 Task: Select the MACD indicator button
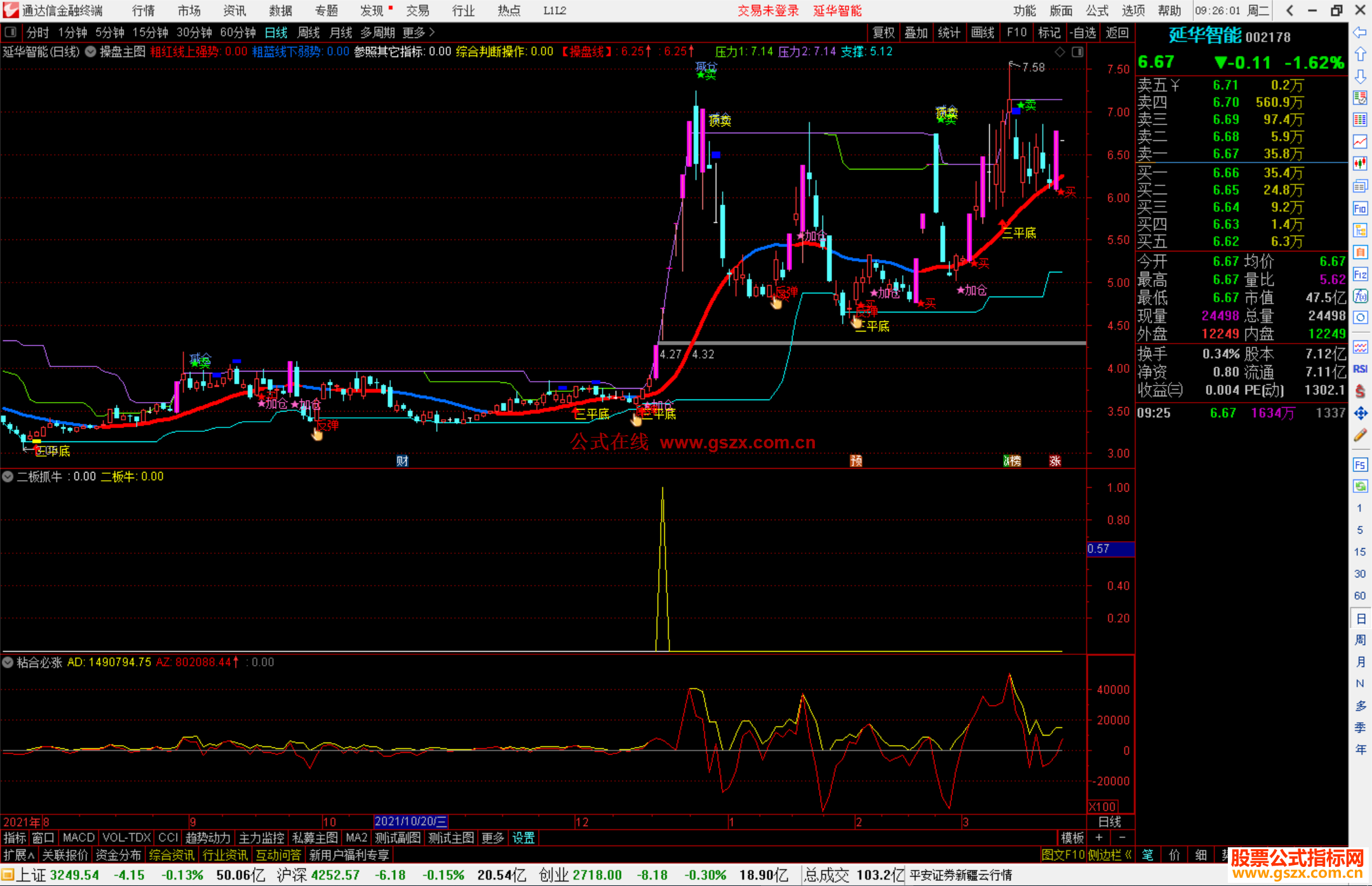pyautogui.click(x=78, y=838)
